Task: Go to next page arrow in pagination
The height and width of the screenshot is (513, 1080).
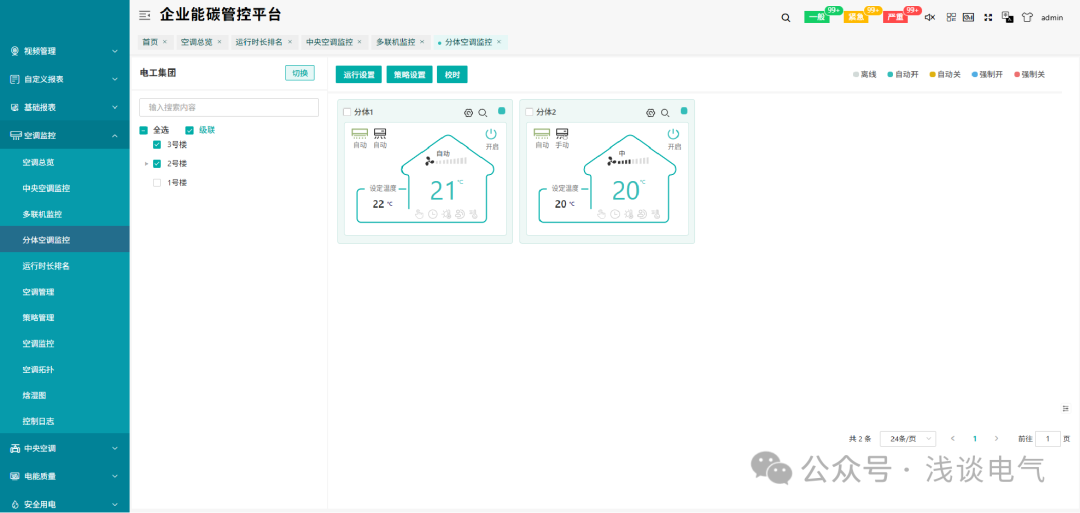Action: 996,439
